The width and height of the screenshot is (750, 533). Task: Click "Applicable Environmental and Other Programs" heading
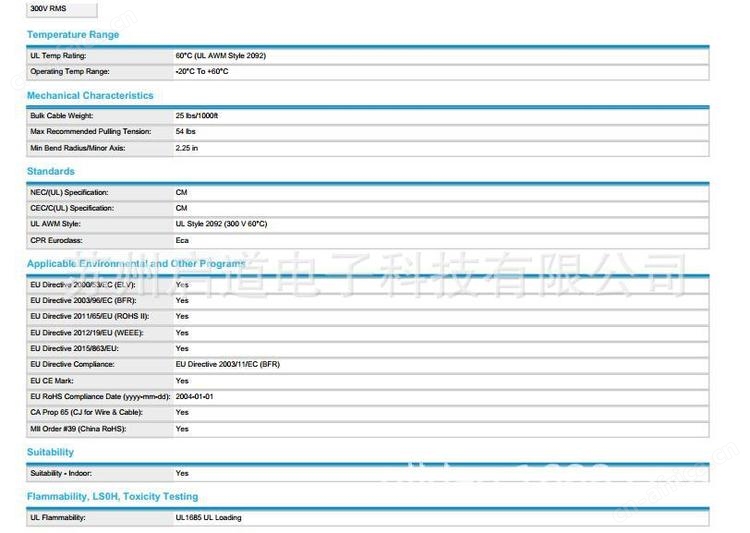[136, 264]
